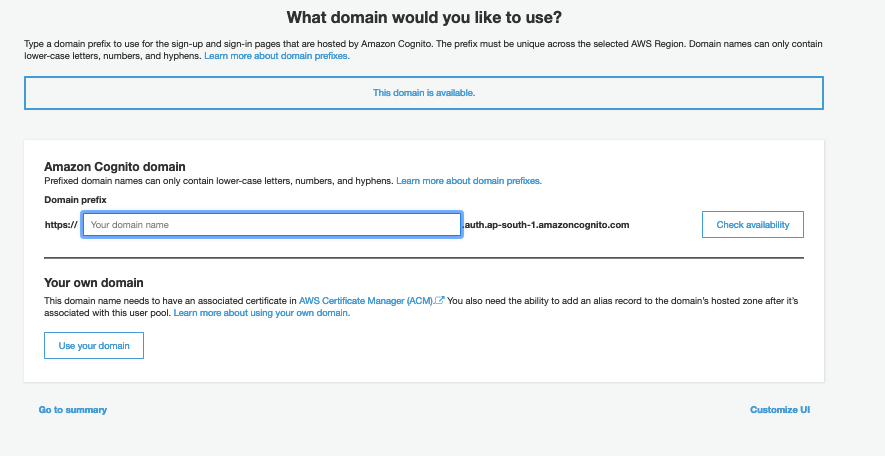Click the Domain prefix field label

pos(75,200)
